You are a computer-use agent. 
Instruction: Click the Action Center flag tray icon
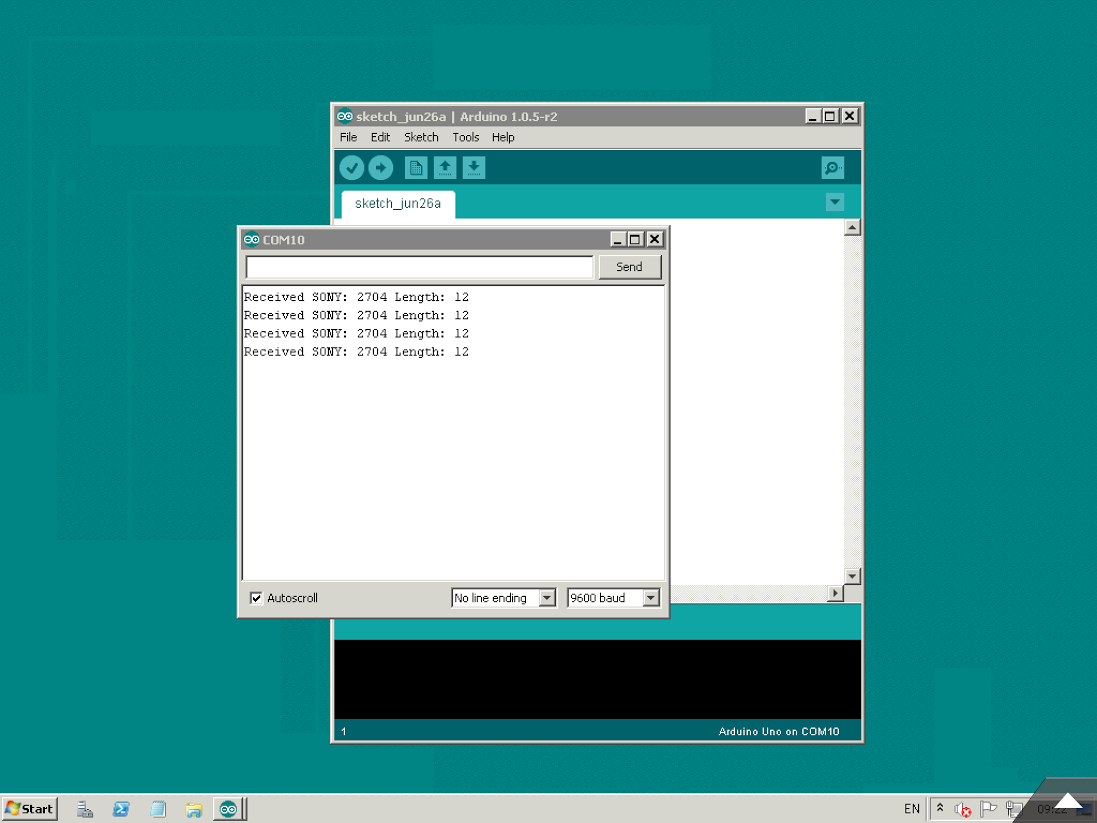click(988, 810)
